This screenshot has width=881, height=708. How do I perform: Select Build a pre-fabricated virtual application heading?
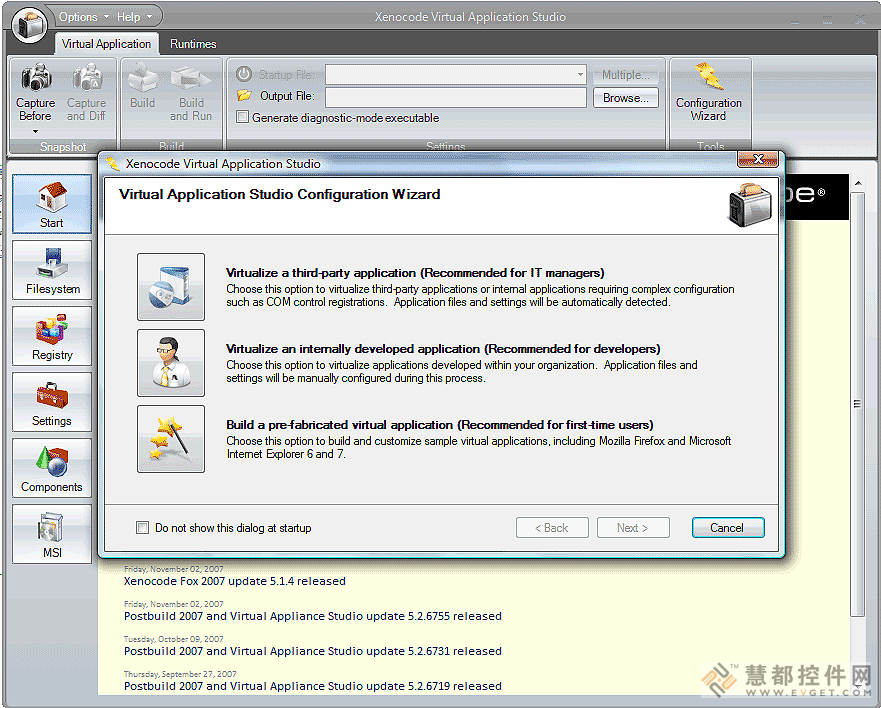439,424
